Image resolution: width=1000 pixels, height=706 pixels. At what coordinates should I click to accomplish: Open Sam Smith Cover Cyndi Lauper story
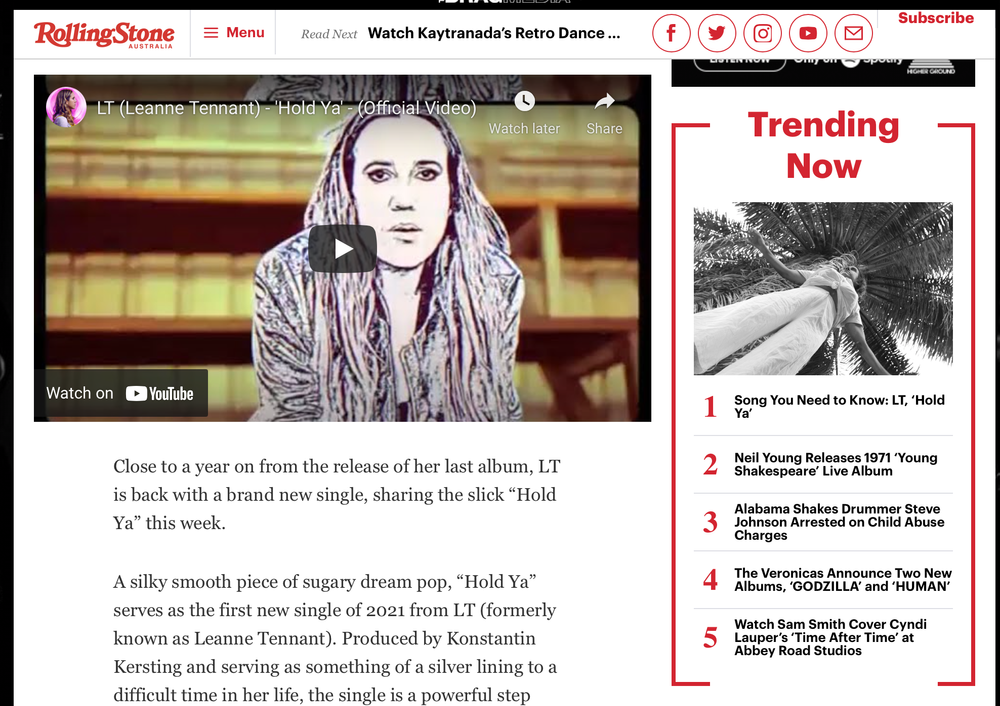[x=830, y=637]
